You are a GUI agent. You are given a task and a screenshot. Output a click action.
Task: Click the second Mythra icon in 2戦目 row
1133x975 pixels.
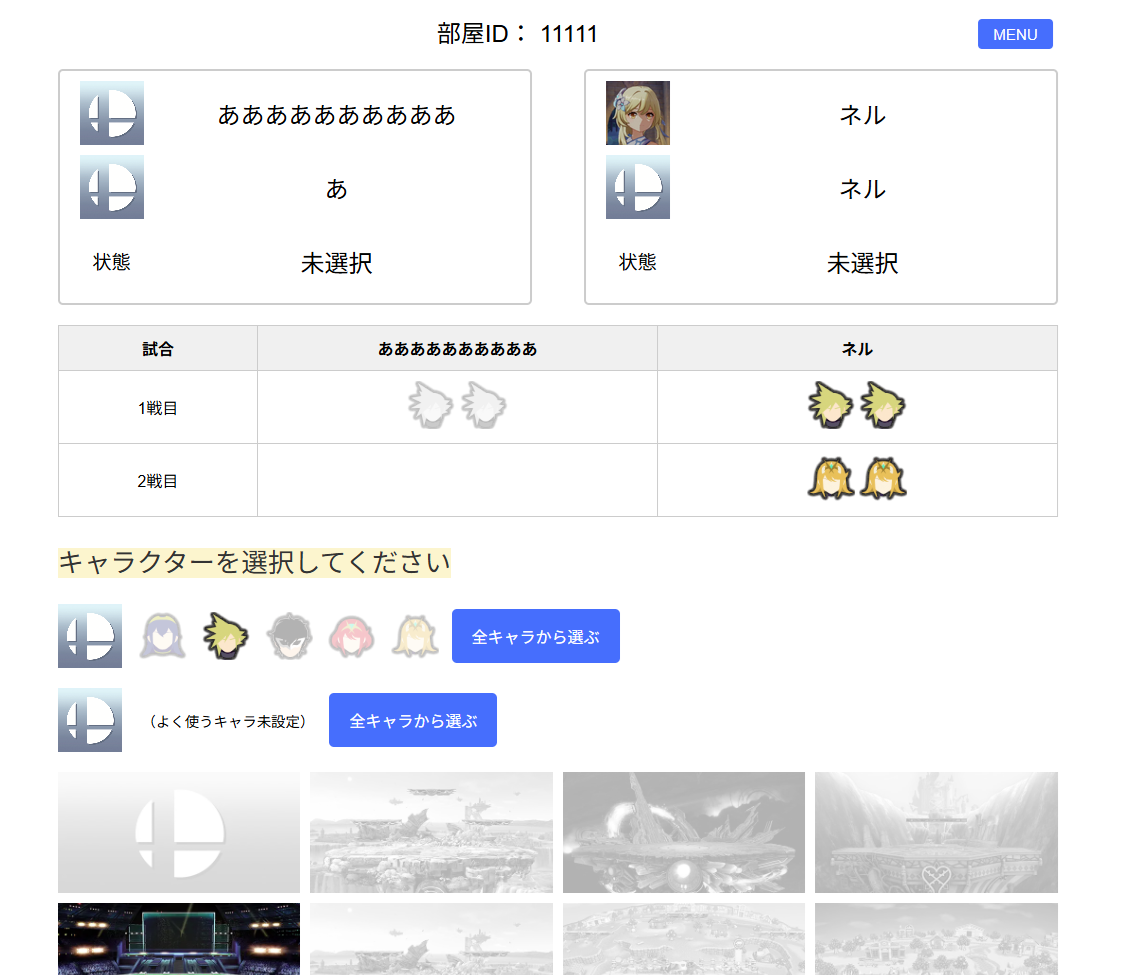tap(884, 478)
